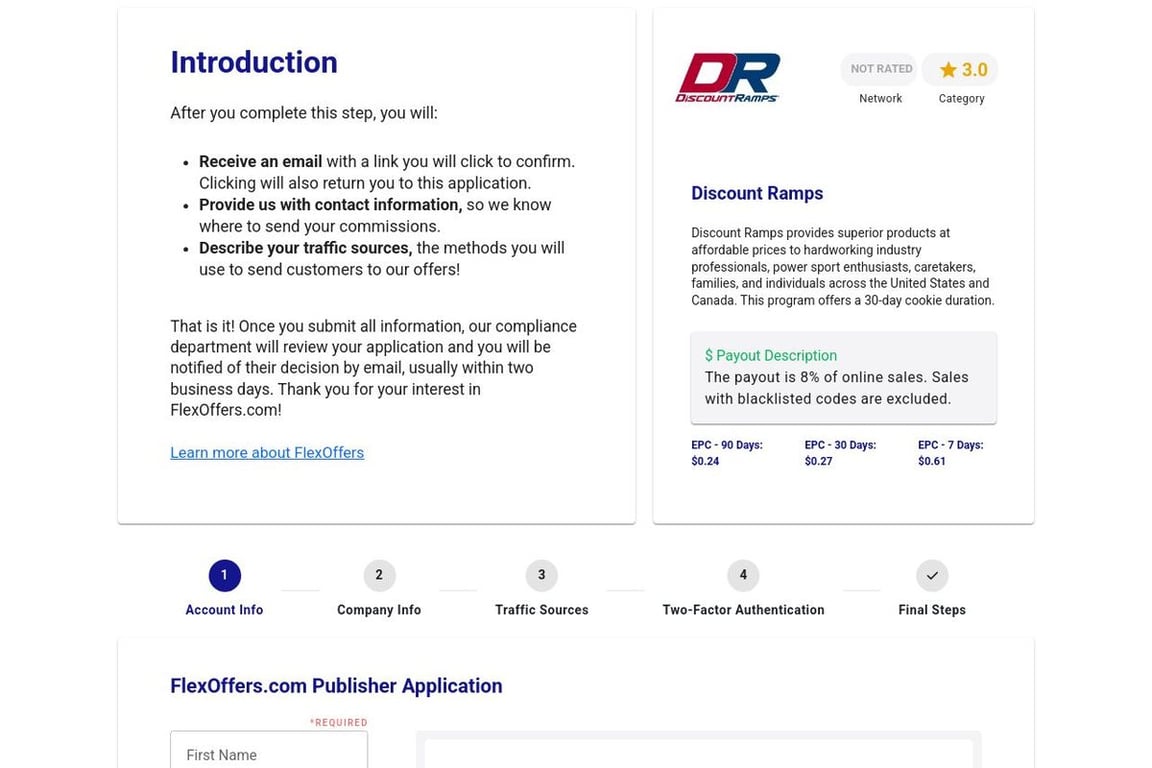Select step 3 Traffic Sources circle
Image resolution: width=1152 pixels, height=768 pixels.
click(541, 575)
